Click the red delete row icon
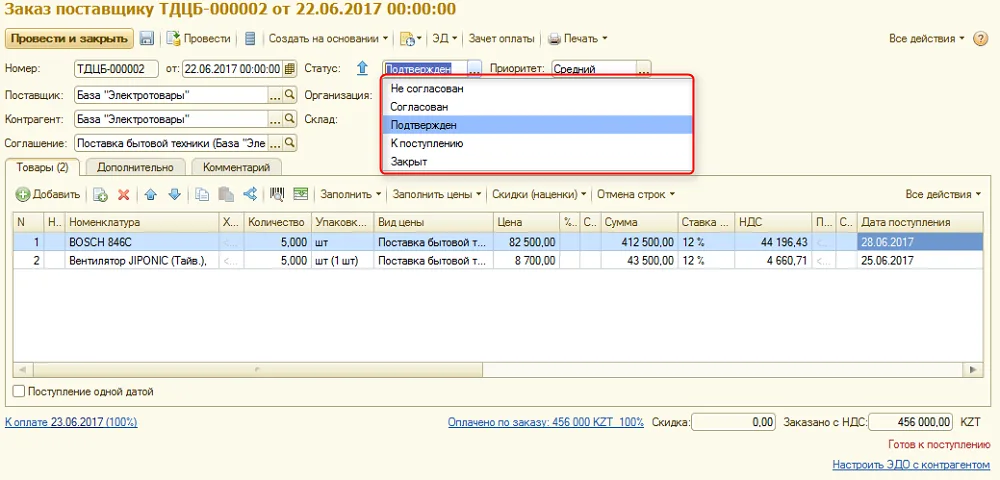The width and height of the screenshot is (1000, 480). [x=124, y=194]
